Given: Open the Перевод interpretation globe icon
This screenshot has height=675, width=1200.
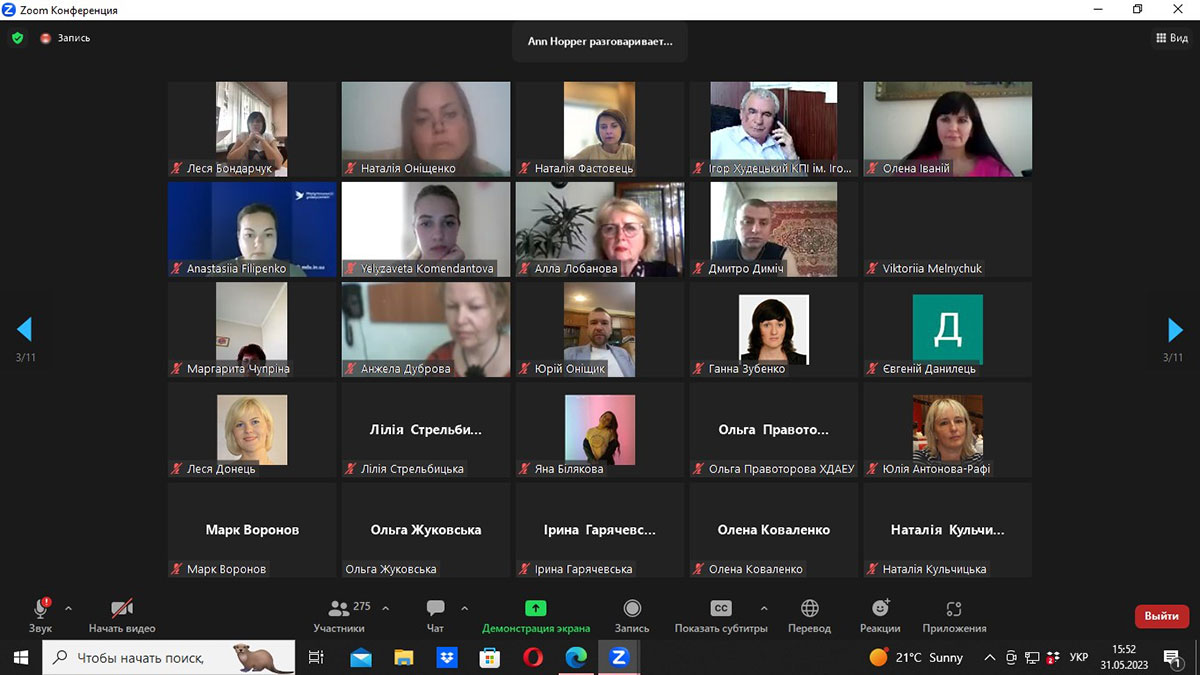Looking at the screenshot, I should 809,609.
